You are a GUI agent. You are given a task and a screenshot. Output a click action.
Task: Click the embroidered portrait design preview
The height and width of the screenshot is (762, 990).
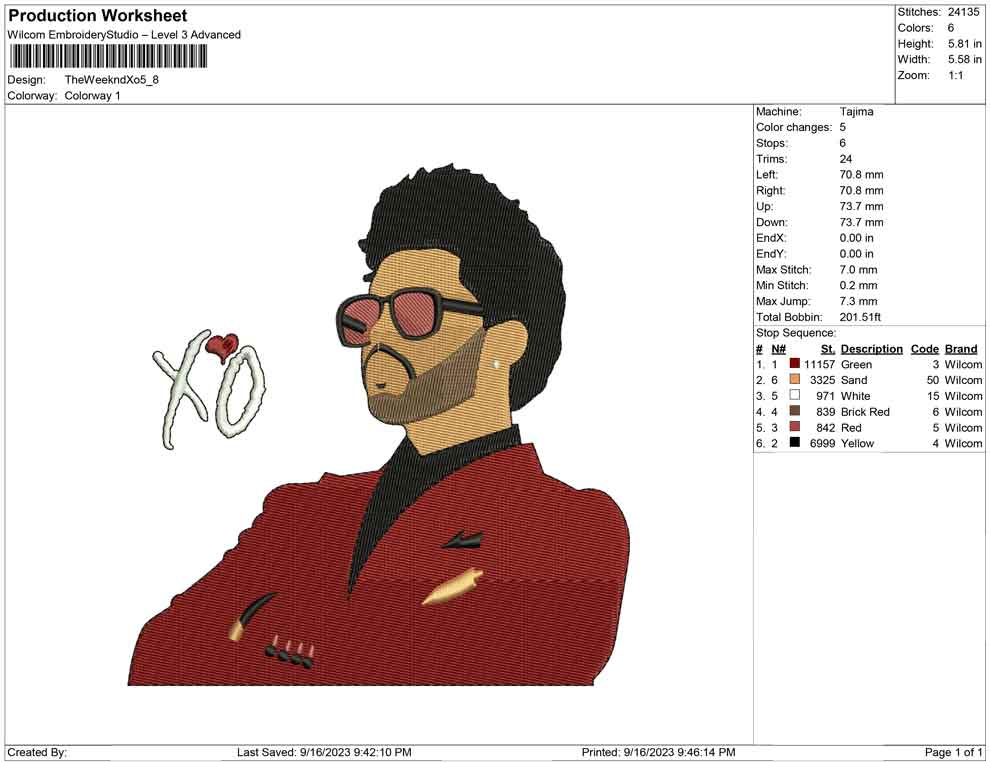pyautogui.click(x=379, y=424)
